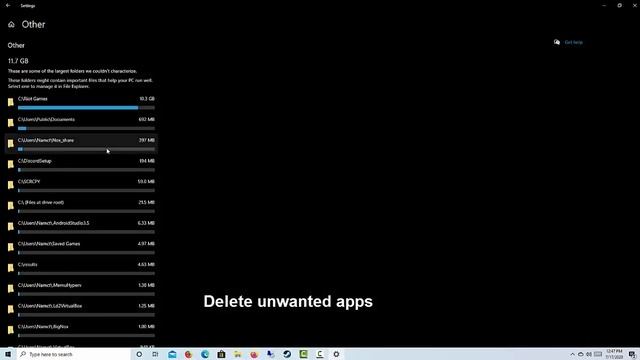Open the .Ld2VirtualBox folder row
Screen dimensions: 640x360
(x=81, y=310)
